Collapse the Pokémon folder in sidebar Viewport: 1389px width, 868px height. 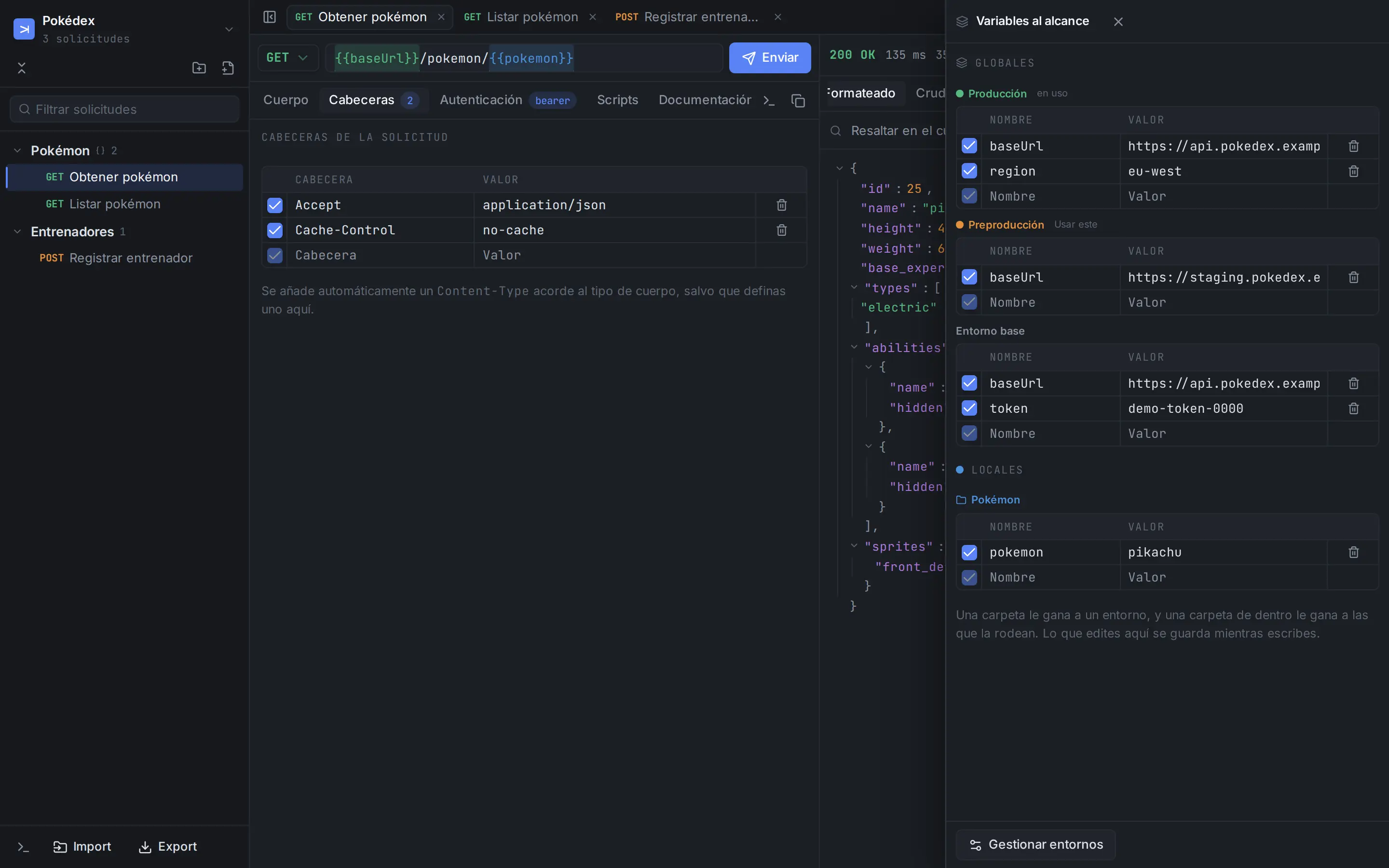[17, 150]
